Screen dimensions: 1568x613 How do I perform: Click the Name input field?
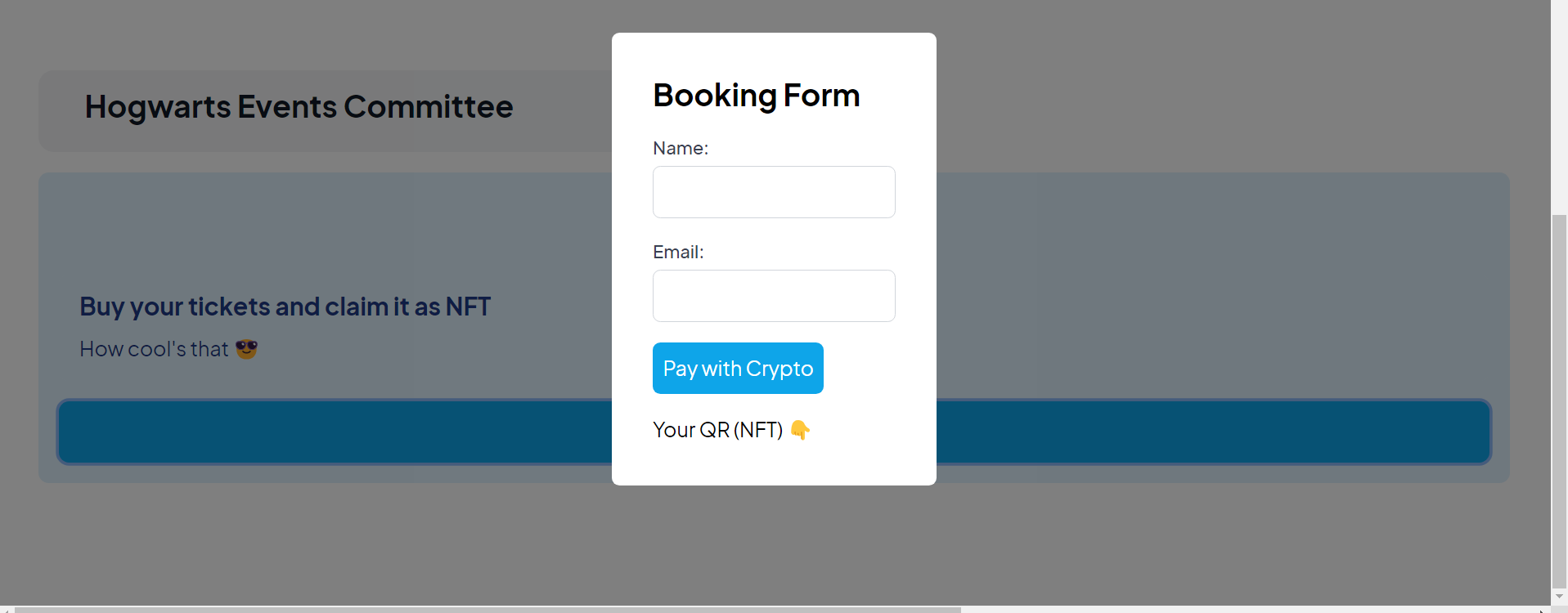coord(774,192)
